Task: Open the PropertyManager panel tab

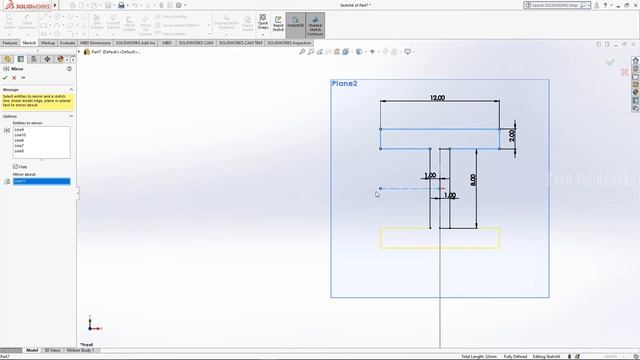Action: click(x=20, y=59)
